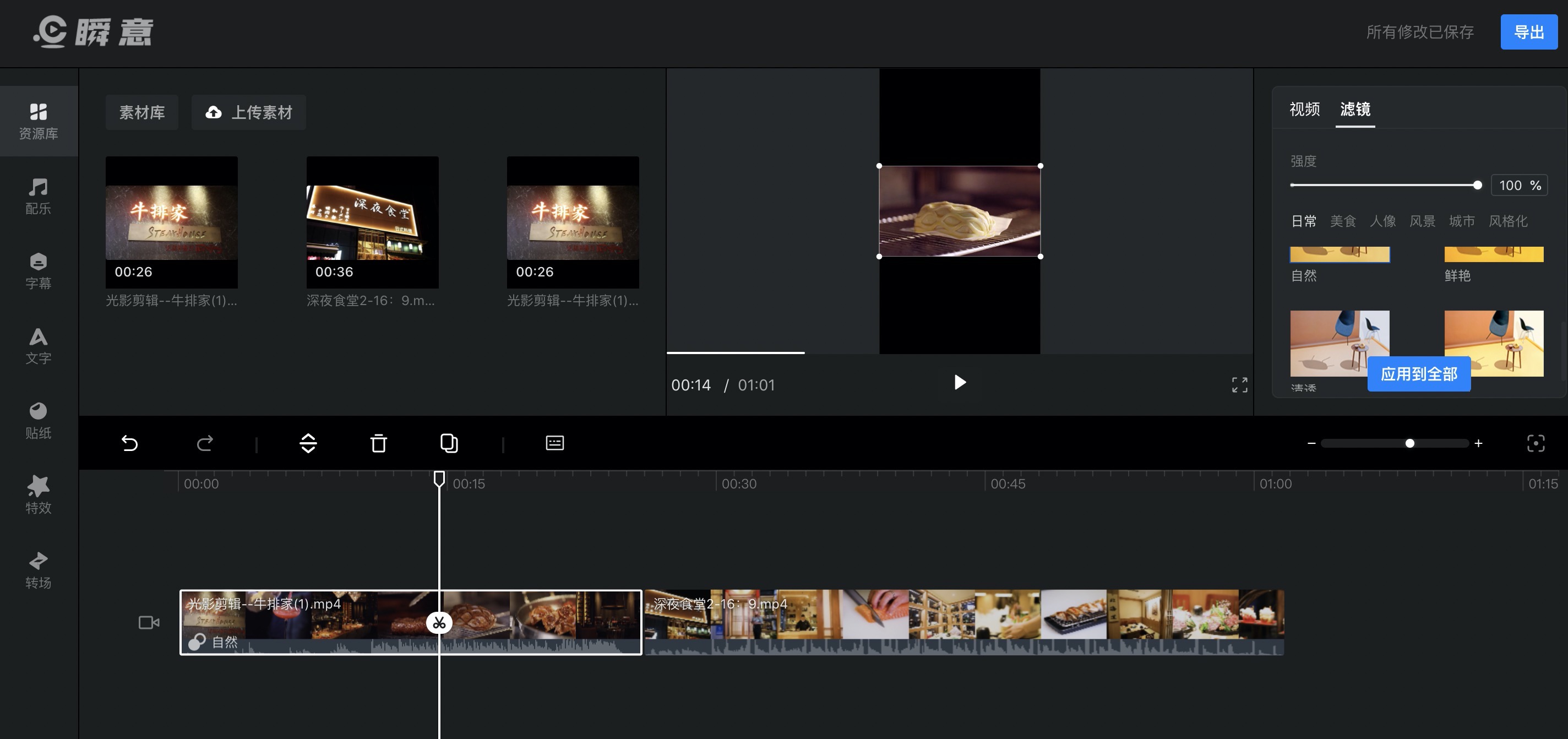Viewport: 1568px width, 739px height.
Task: Switch to the 视频 properties tab
Action: coord(1304,110)
